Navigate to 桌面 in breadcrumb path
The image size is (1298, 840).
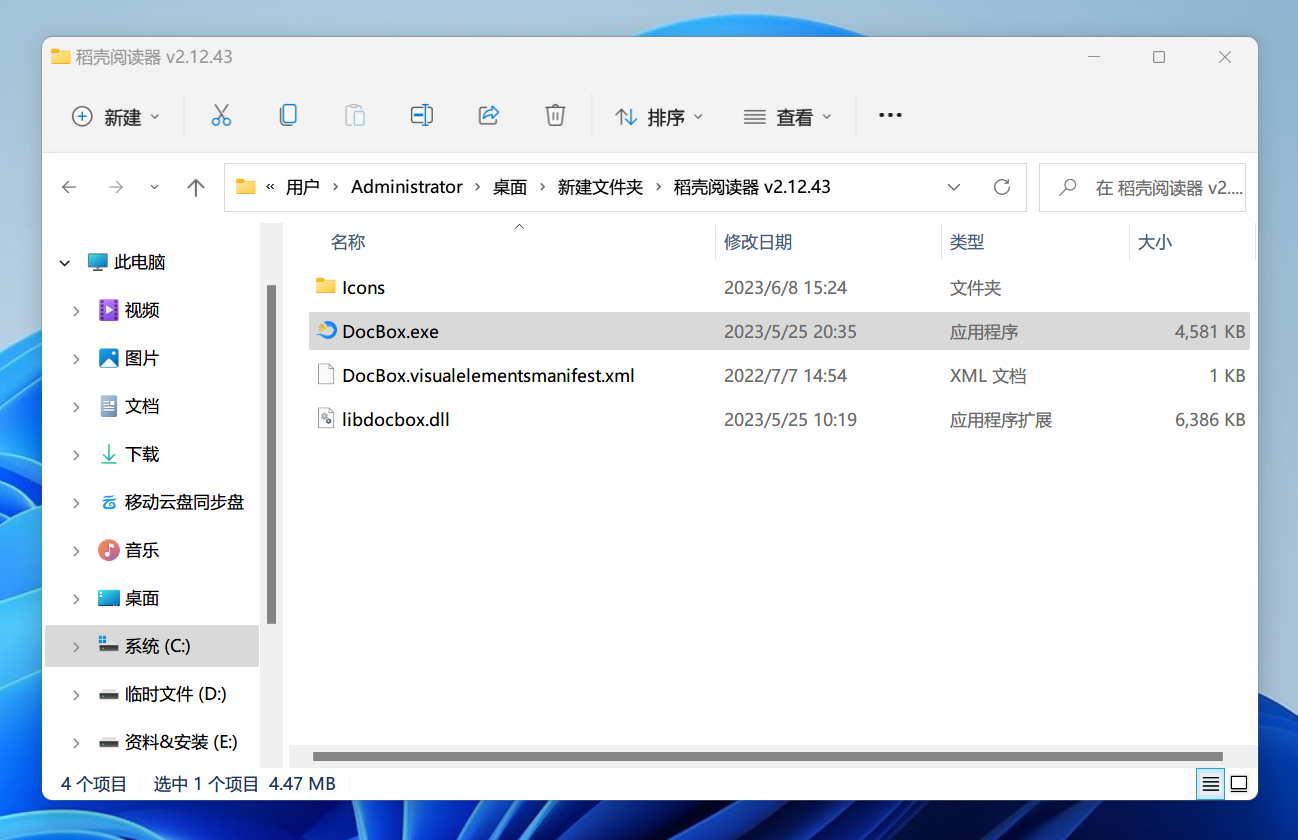[x=510, y=187]
